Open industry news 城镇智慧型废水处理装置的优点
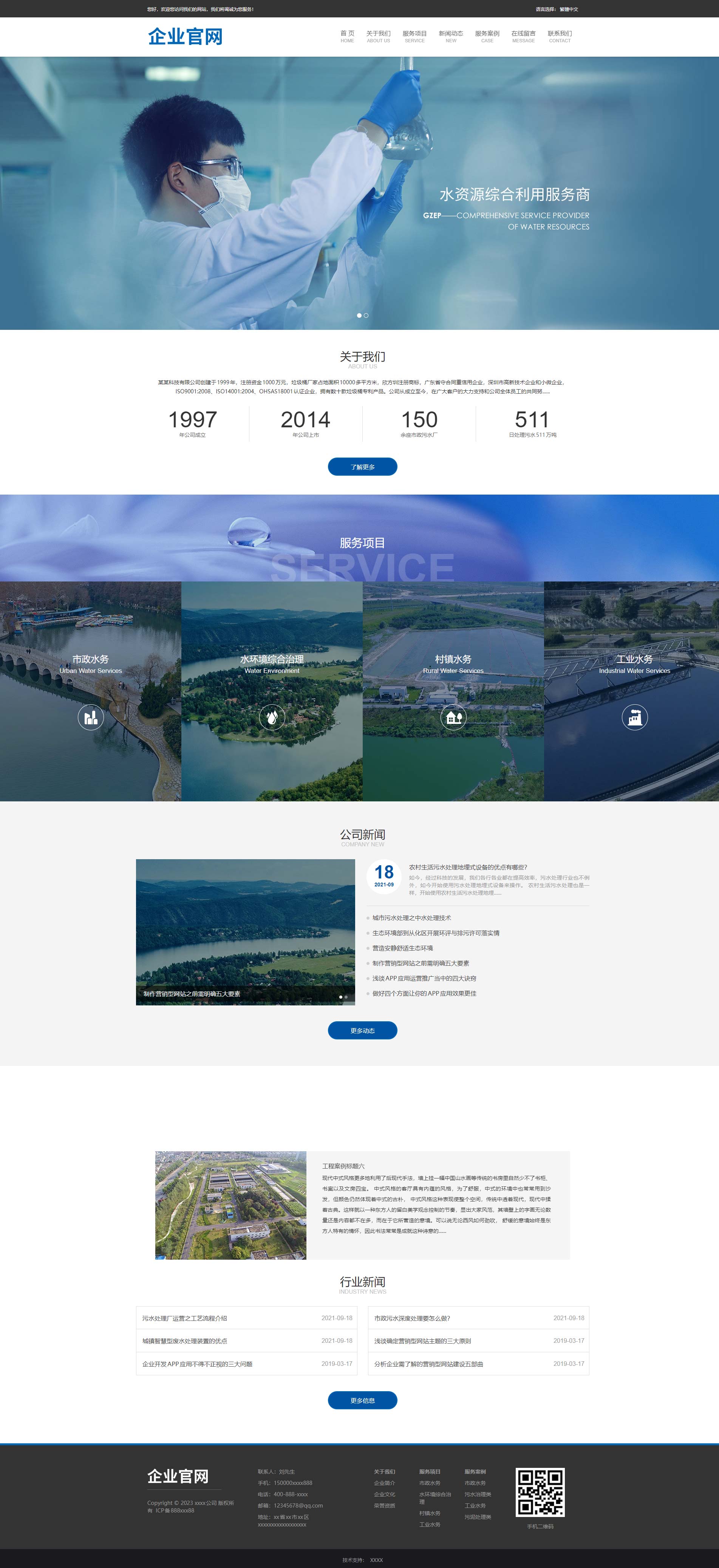The width and height of the screenshot is (719, 1568). coord(184,1341)
